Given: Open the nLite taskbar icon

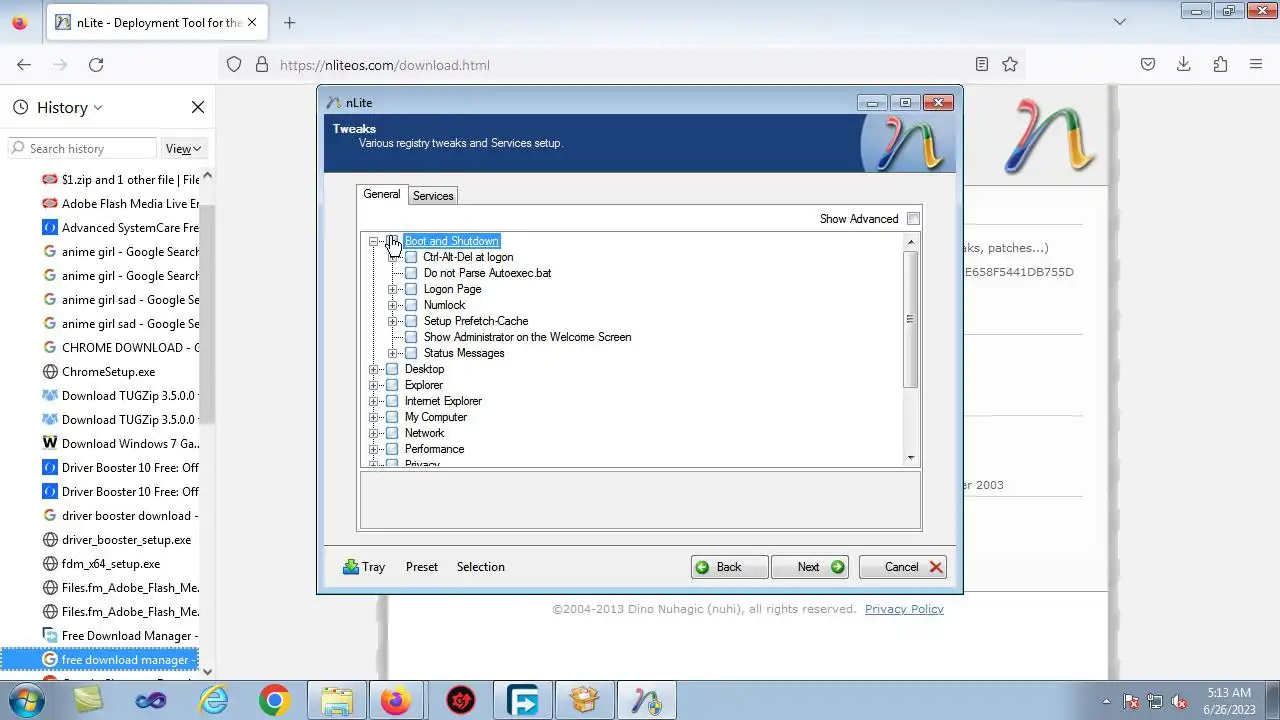Looking at the screenshot, I should (x=647, y=701).
